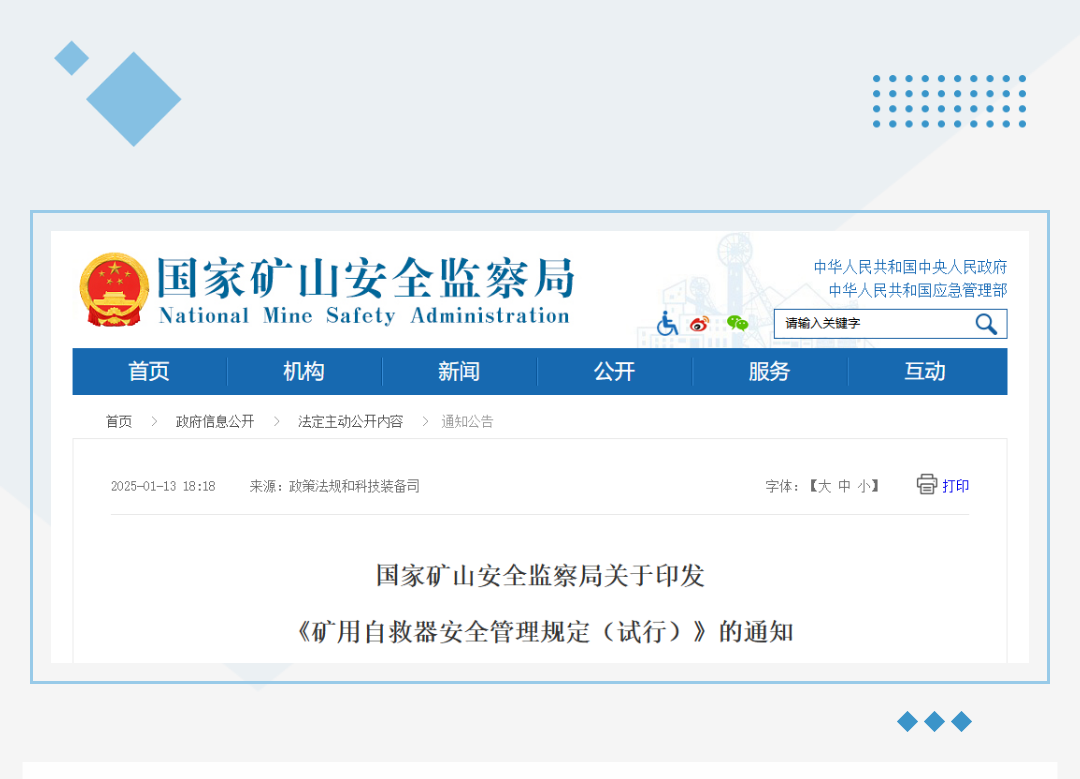
Task: Click the 国家矿山安全监察局 site title
Action: (x=366, y=279)
